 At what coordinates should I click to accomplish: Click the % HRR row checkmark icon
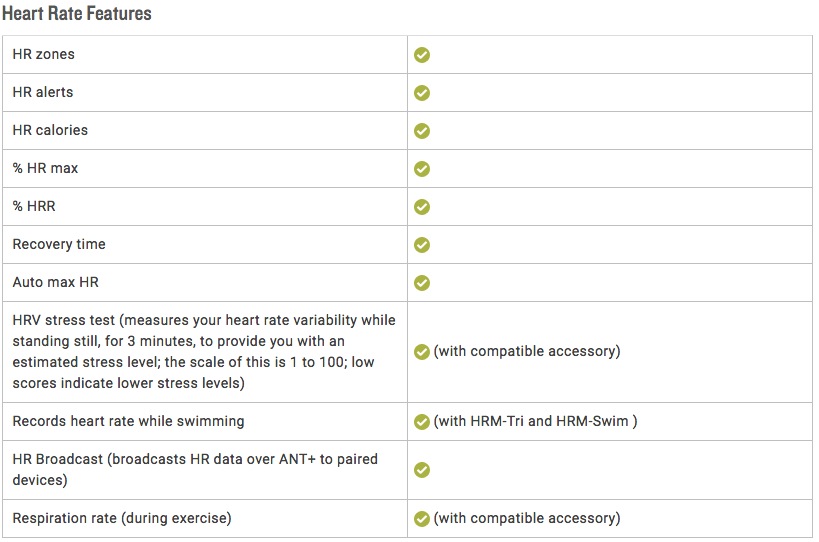click(x=422, y=207)
